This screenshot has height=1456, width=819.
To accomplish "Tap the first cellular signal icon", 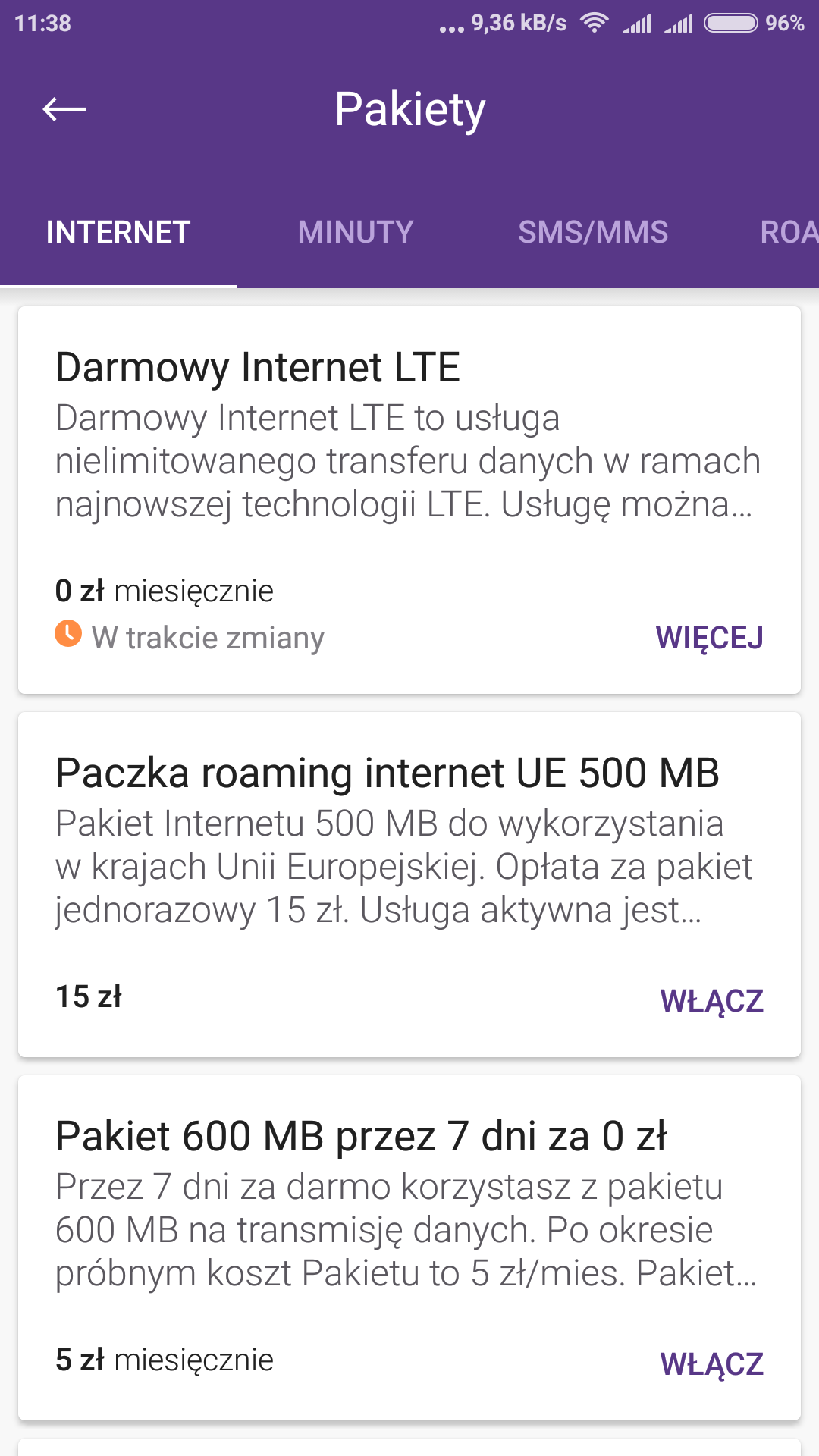I will [637, 24].
